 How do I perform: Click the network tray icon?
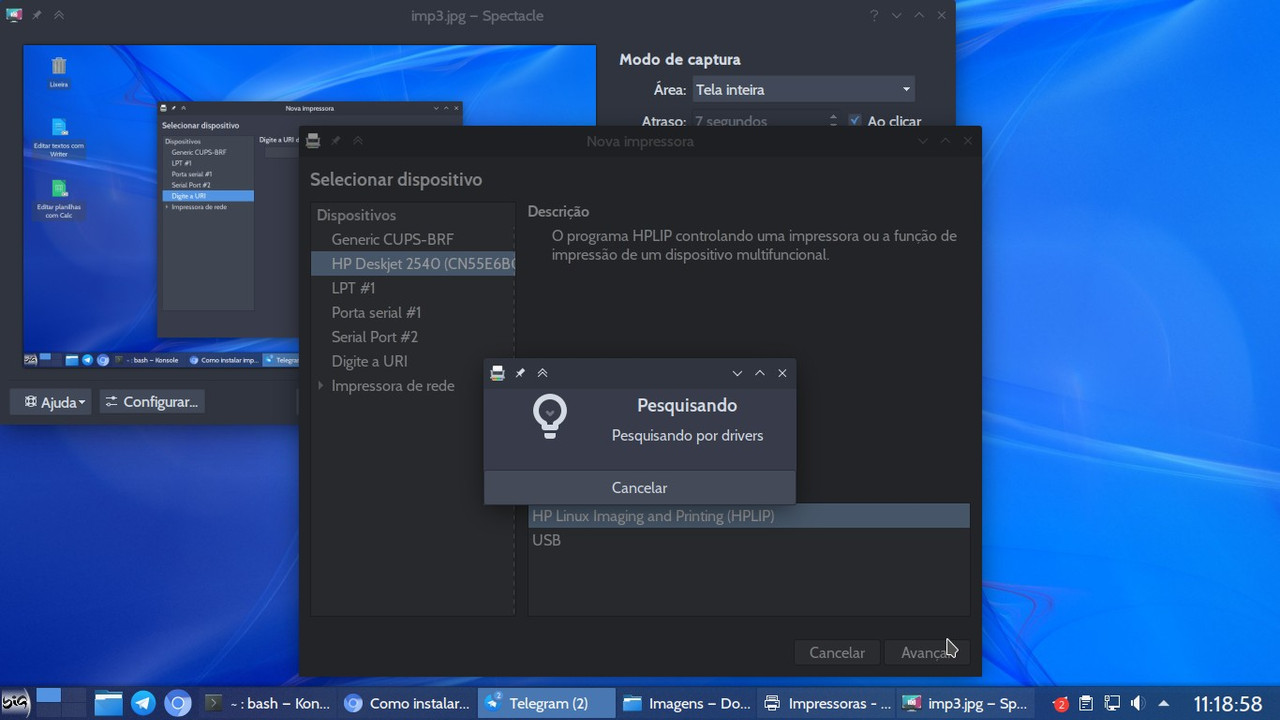pyautogui.click(x=1111, y=703)
